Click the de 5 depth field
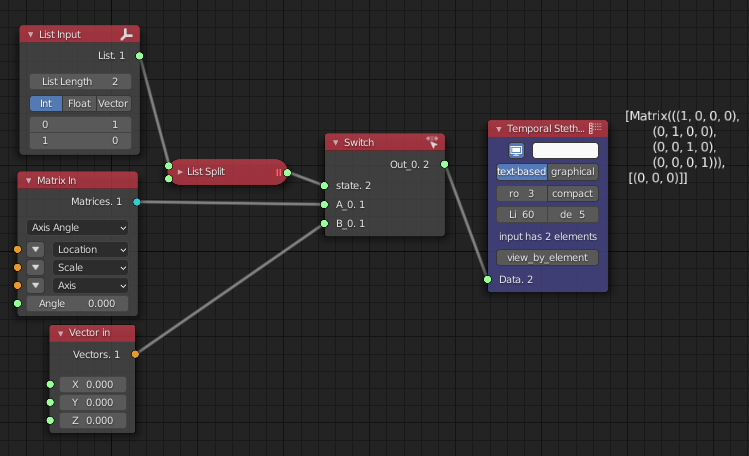749x456 pixels. coord(573,215)
